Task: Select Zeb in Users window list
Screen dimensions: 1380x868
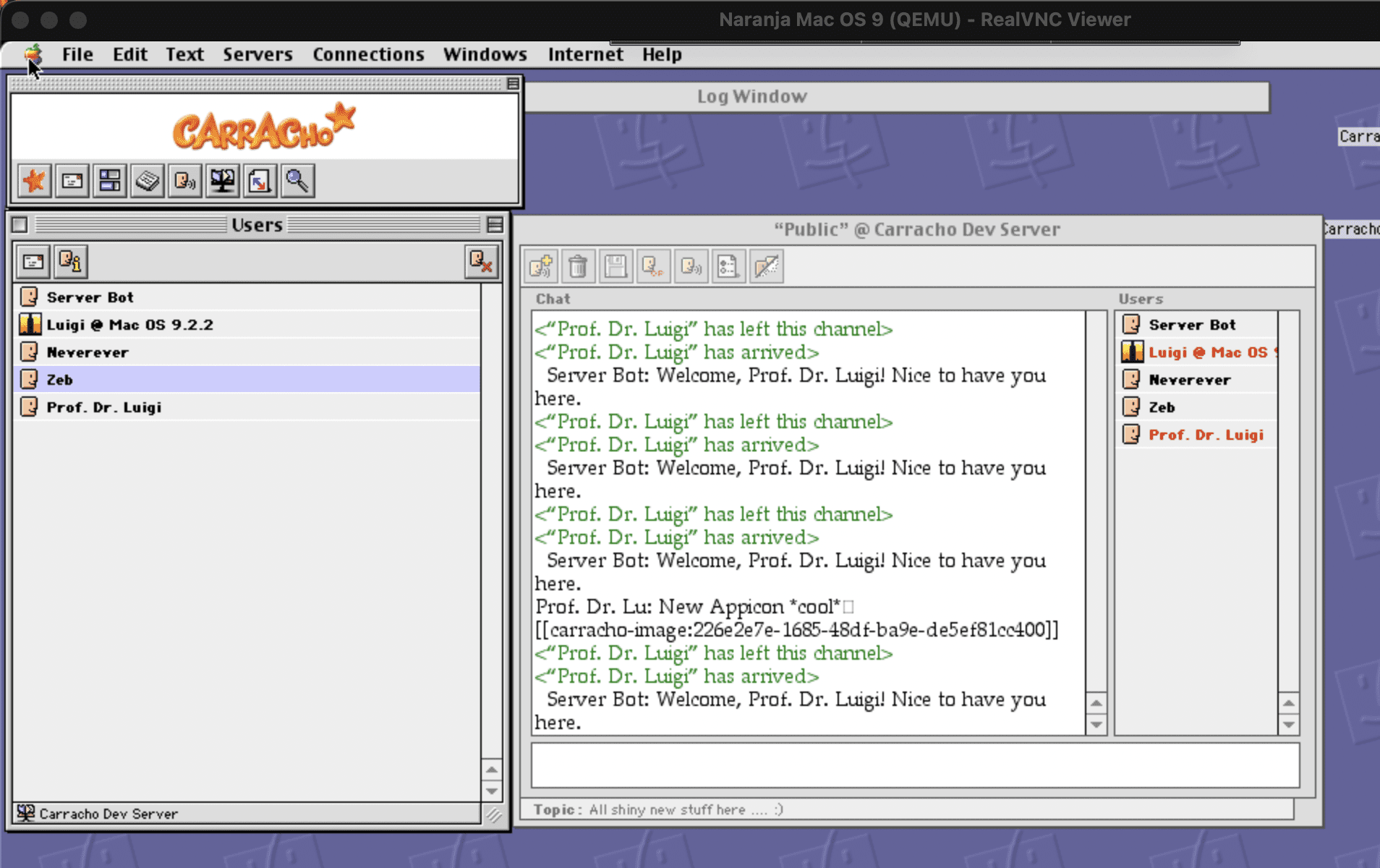Action: click(x=247, y=379)
